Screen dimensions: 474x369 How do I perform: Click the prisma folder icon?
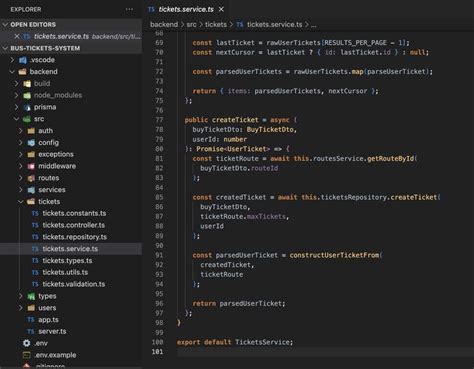tap(27, 107)
